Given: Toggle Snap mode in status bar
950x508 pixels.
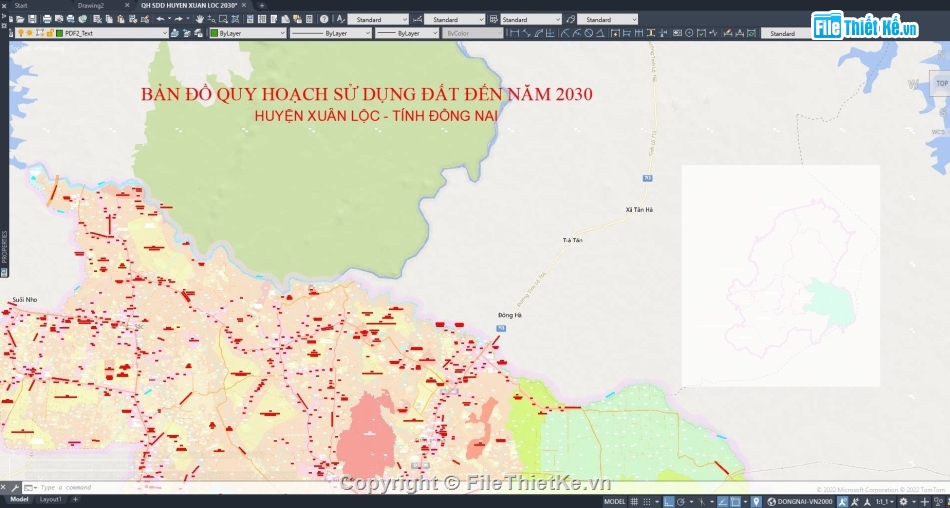Looking at the screenshot, I should (647, 501).
